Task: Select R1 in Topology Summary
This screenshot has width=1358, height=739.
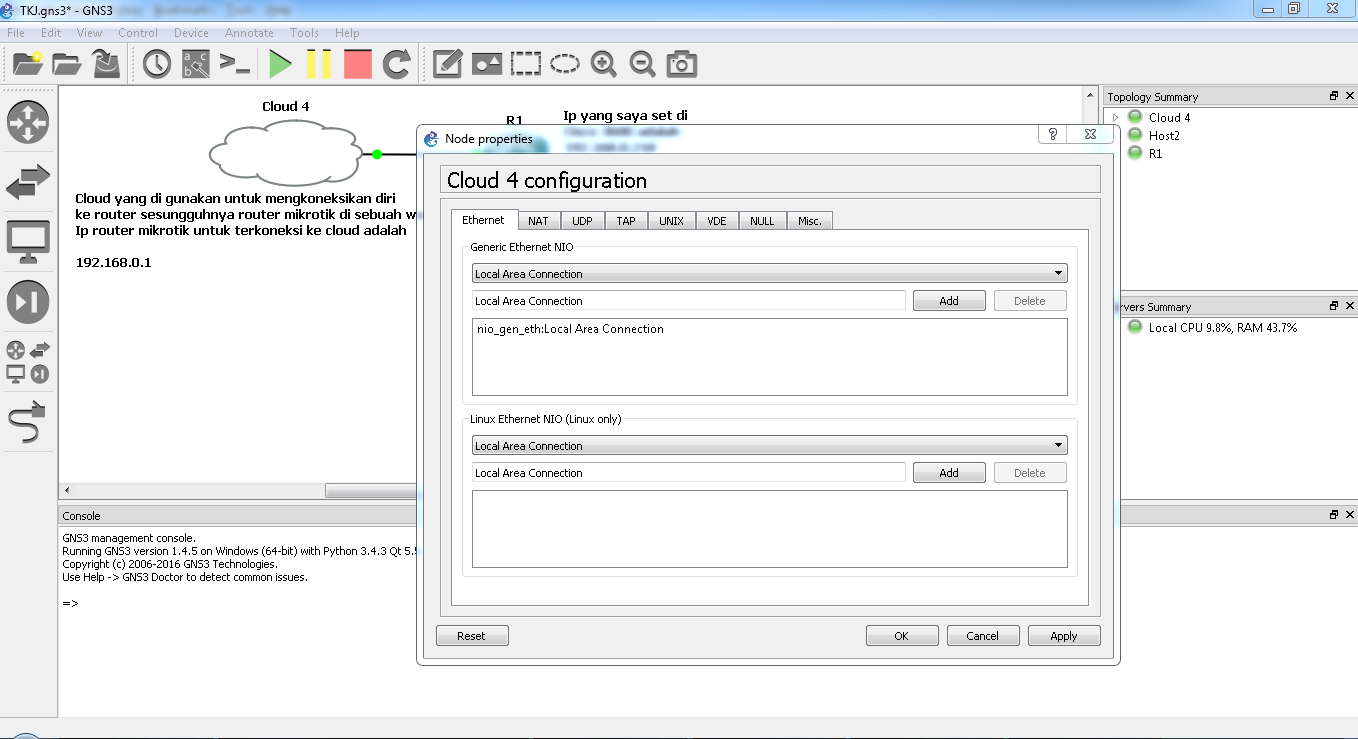Action: (1155, 153)
